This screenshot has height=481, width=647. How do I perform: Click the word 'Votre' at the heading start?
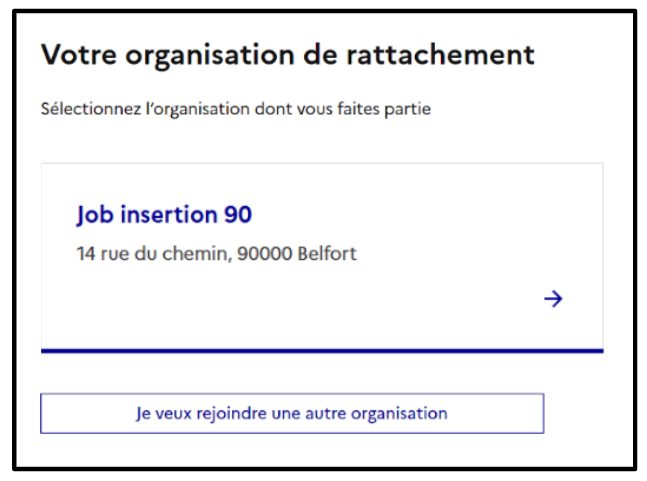click(79, 55)
